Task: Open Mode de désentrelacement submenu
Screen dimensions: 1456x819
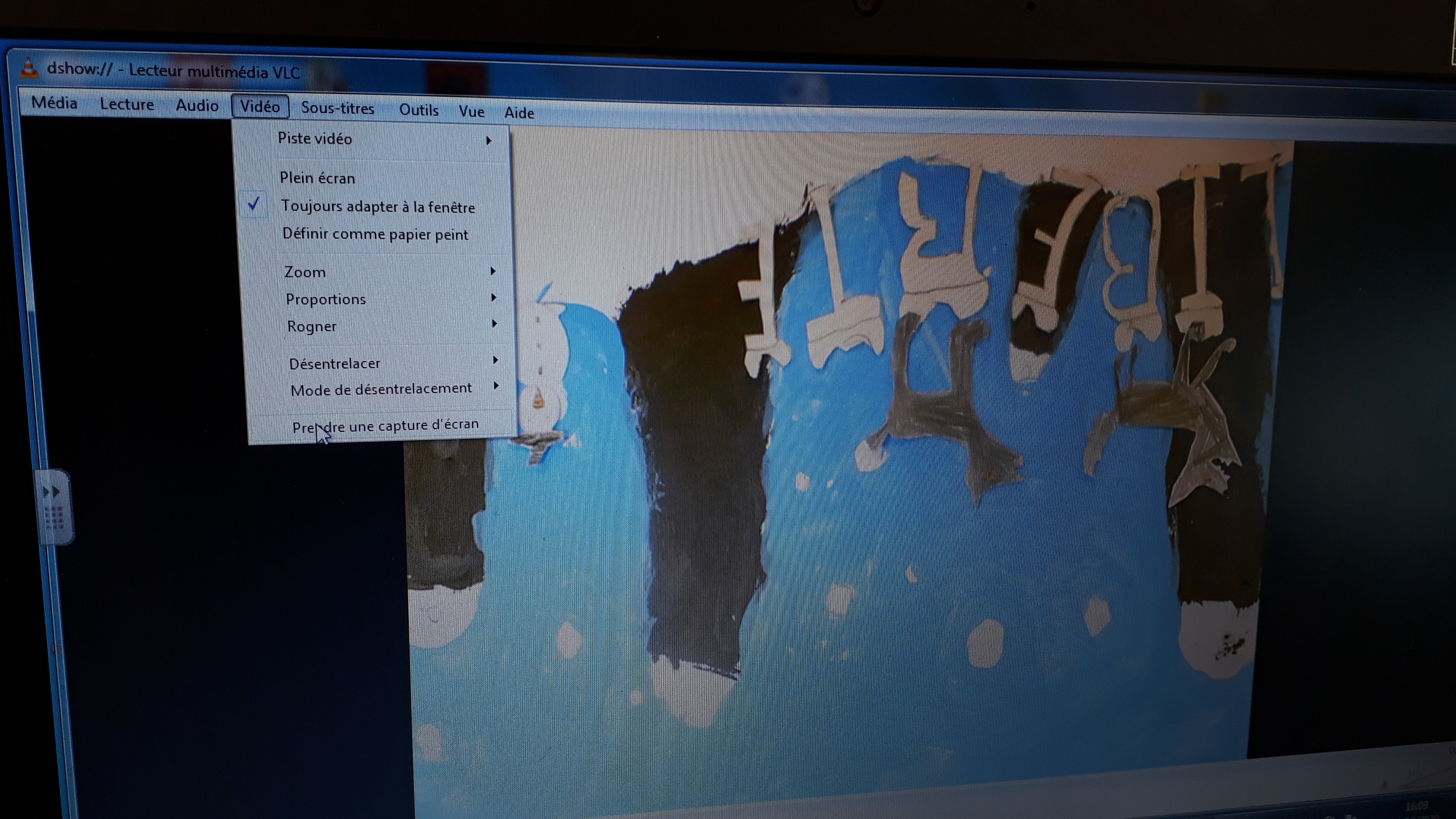Action: click(x=380, y=389)
